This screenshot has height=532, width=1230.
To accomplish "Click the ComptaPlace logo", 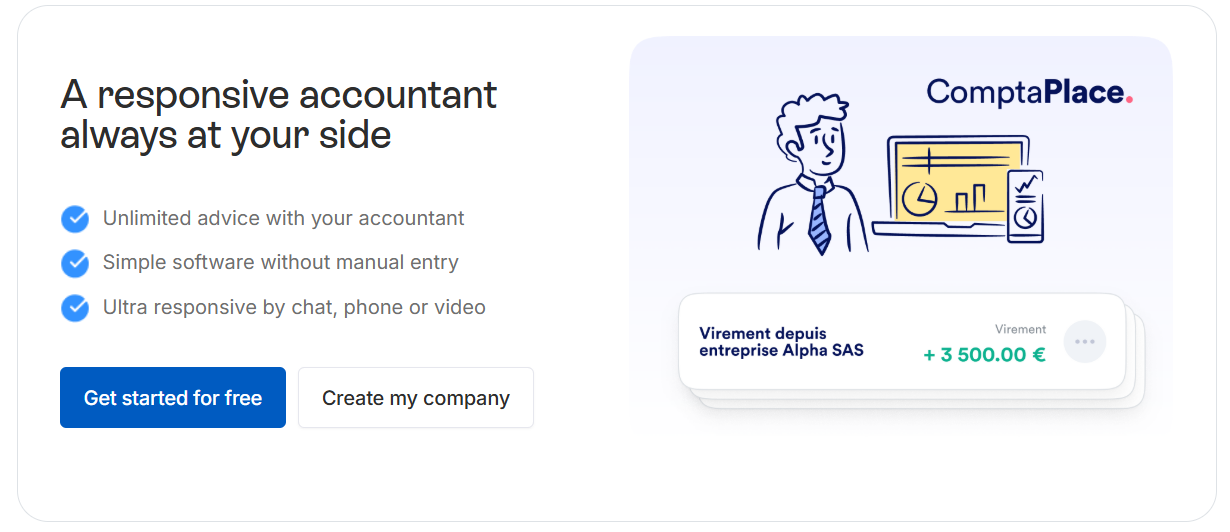I will pyautogui.click(x=1029, y=93).
